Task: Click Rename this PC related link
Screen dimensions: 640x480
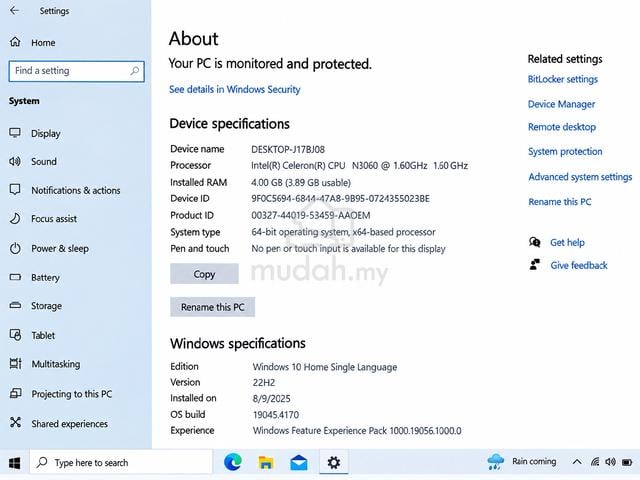Action: point(560,202)
